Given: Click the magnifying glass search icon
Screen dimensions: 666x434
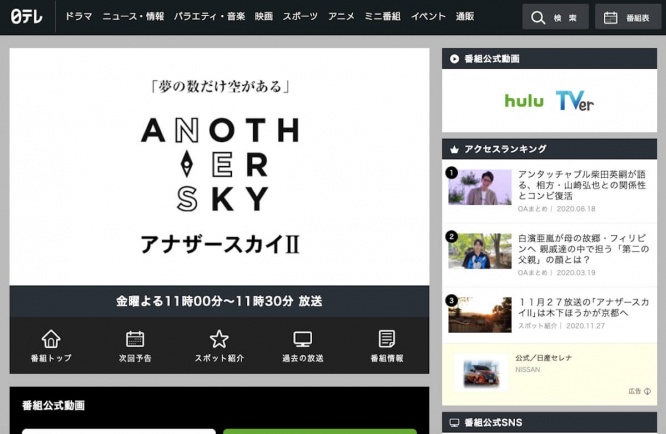Looking at the screenshot, I should 538,17.
